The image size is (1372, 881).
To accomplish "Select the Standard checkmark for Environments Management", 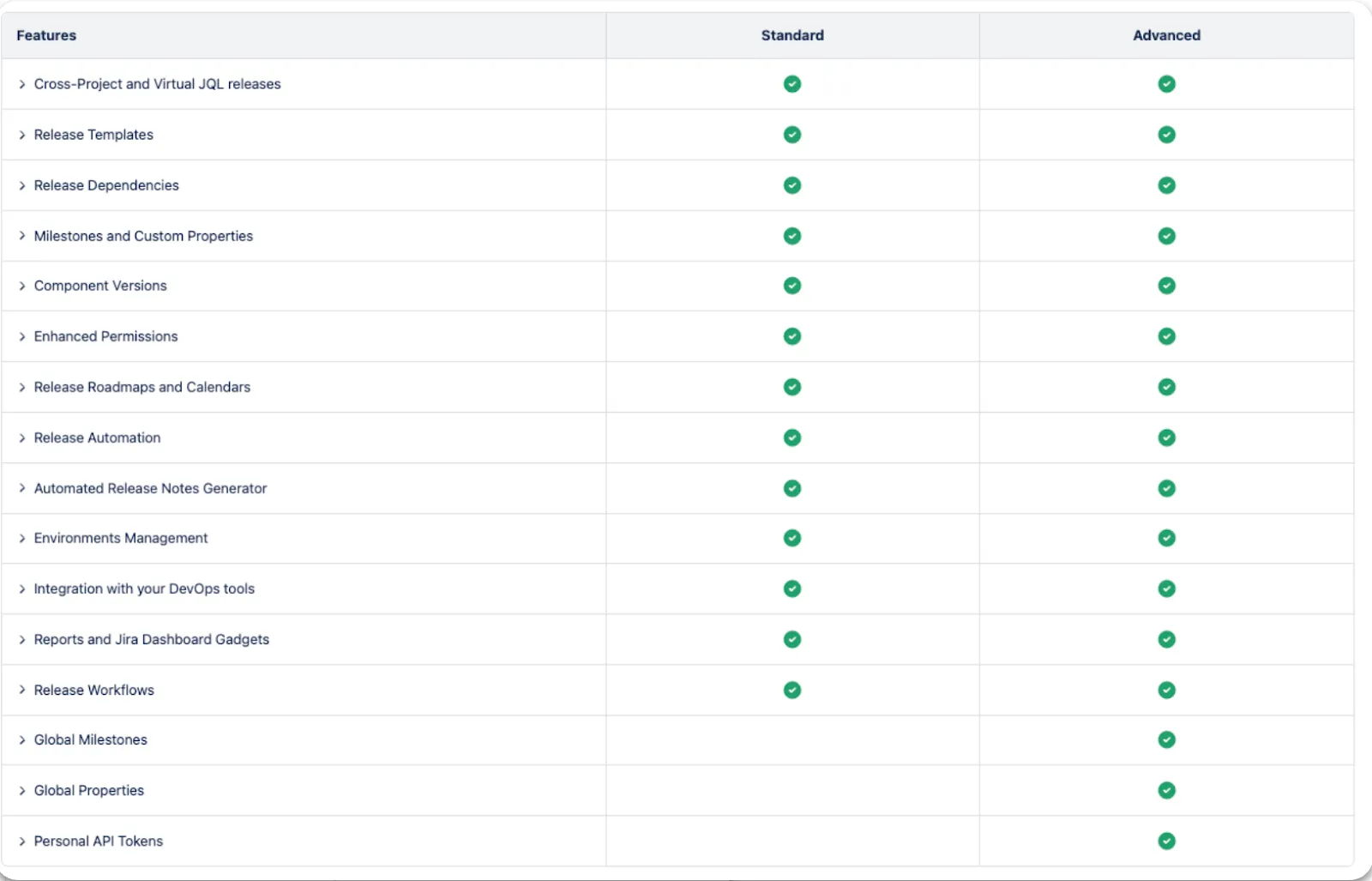I will tap(791, 538).
